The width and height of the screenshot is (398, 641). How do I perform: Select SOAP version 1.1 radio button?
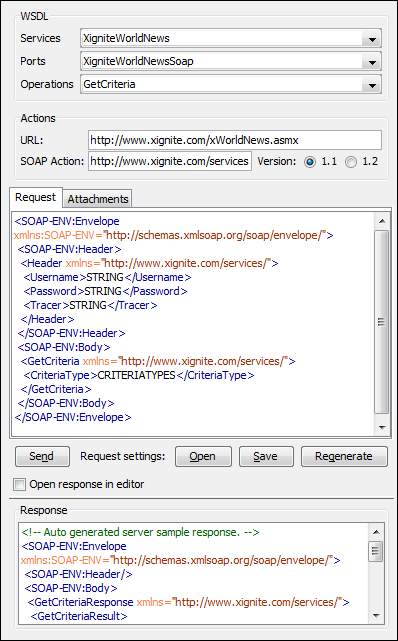click(310, 162)
